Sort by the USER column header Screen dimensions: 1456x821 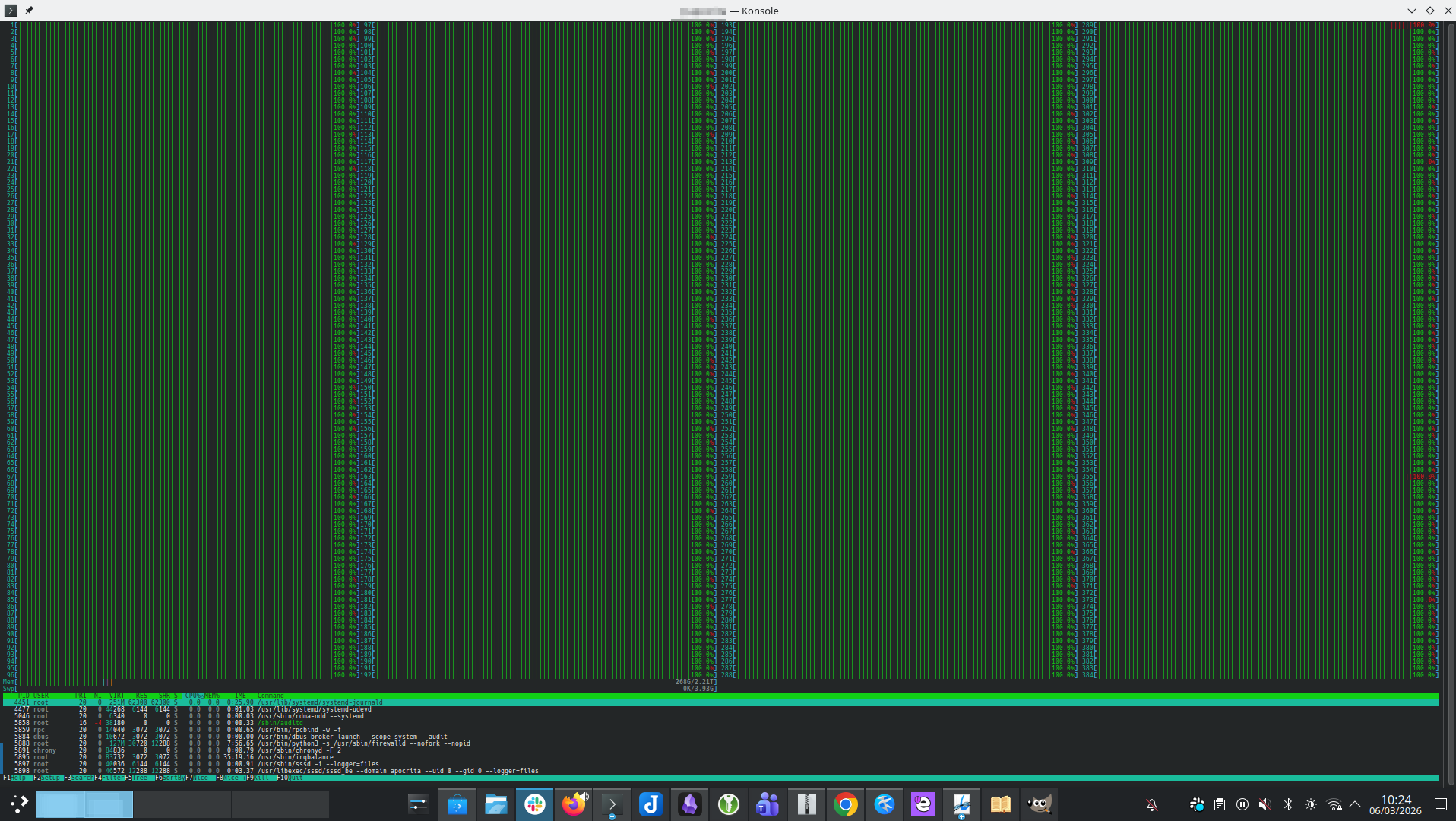[41, 696]
